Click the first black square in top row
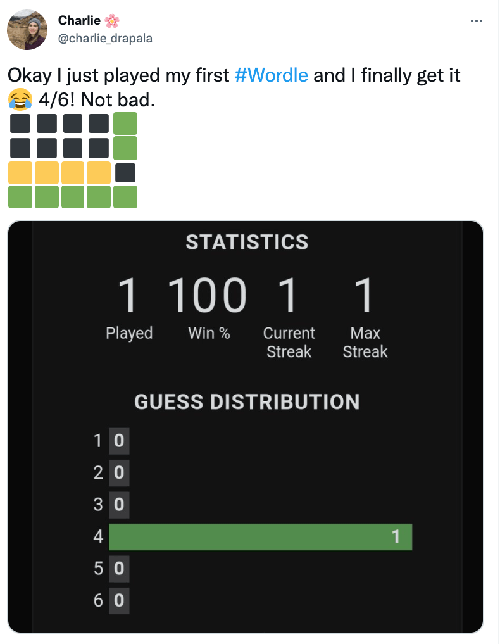This screenshot has height=644, width=500. pyautogui.click(x=20, y=124)
